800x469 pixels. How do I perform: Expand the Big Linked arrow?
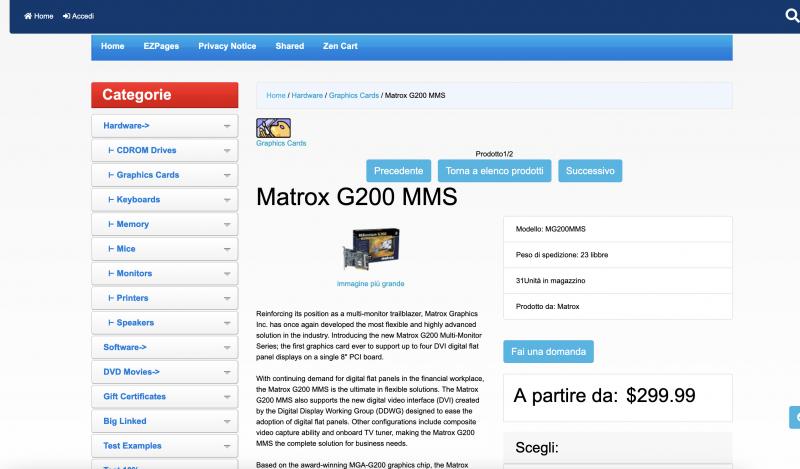tap(227, 422)
